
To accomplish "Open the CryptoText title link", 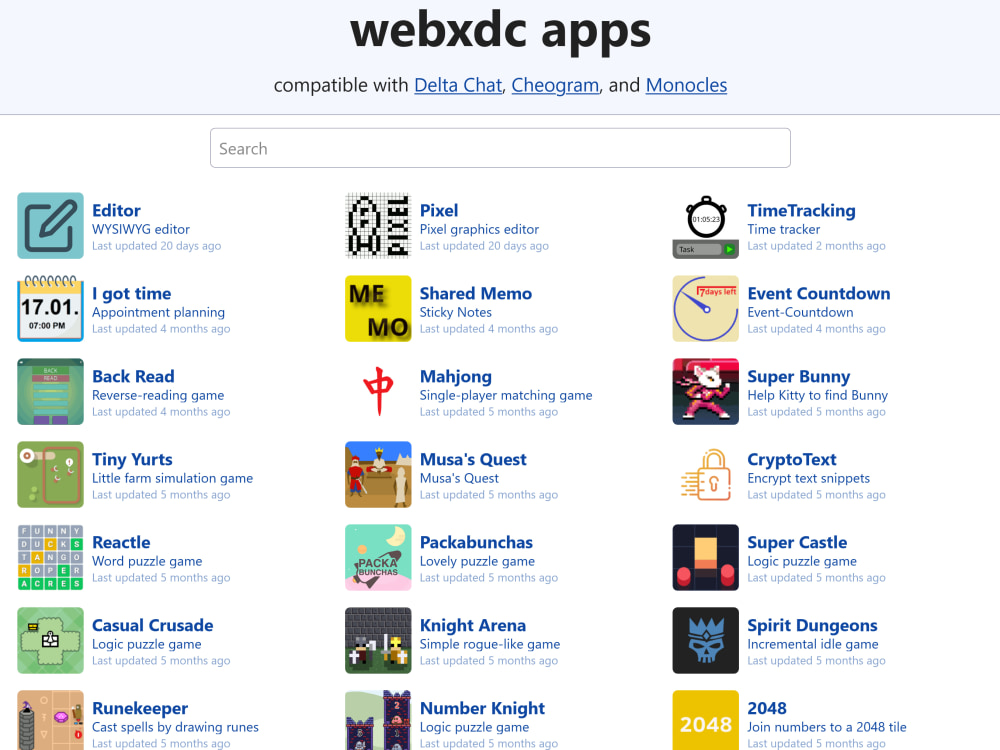I will [791, 459].
